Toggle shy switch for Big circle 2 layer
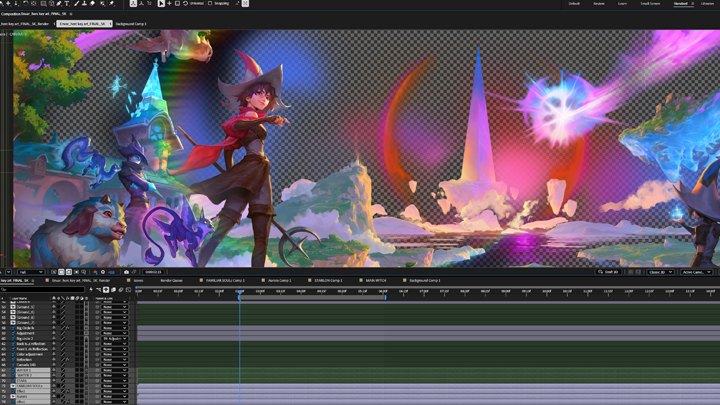 (x=54, y=338)
